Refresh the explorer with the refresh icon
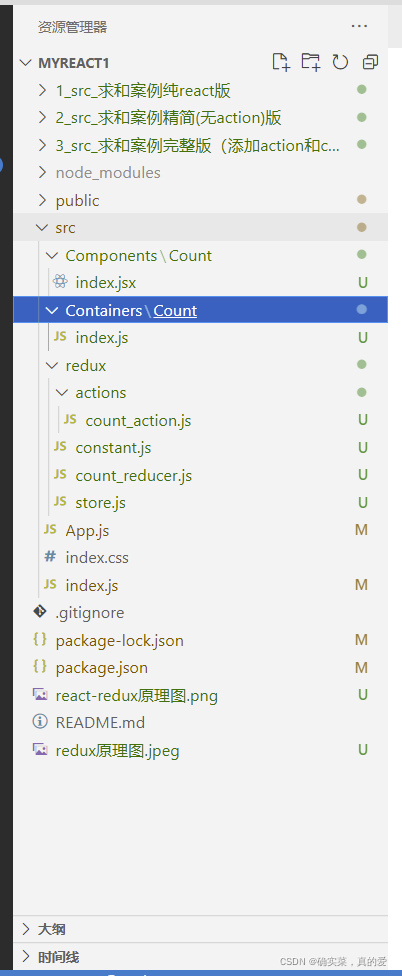 tap(340, 62)
